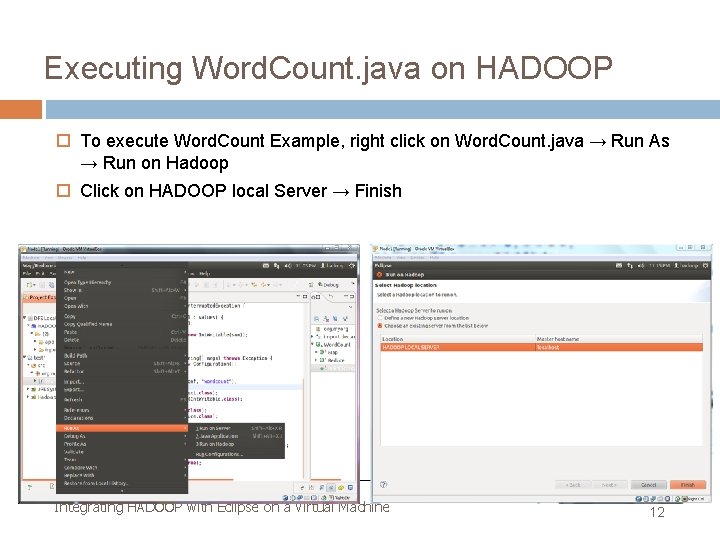Open gear menu in Run on Hadoop window's panel

point(705,265)
